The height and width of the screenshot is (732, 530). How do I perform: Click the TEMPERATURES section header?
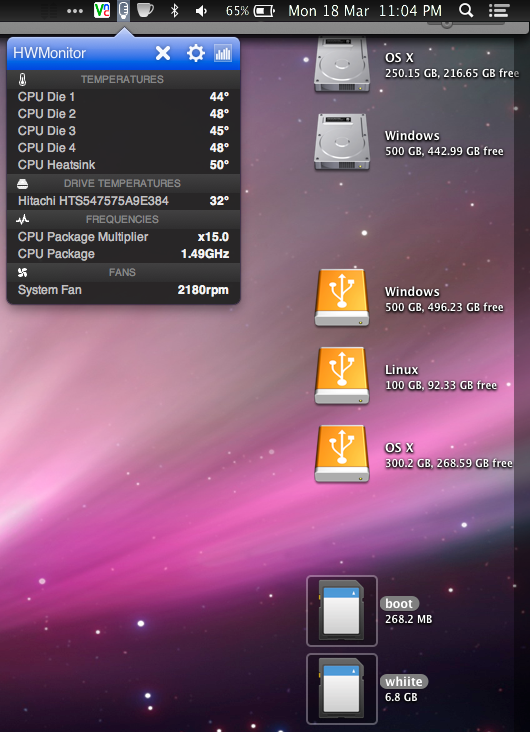pos(122,79)
